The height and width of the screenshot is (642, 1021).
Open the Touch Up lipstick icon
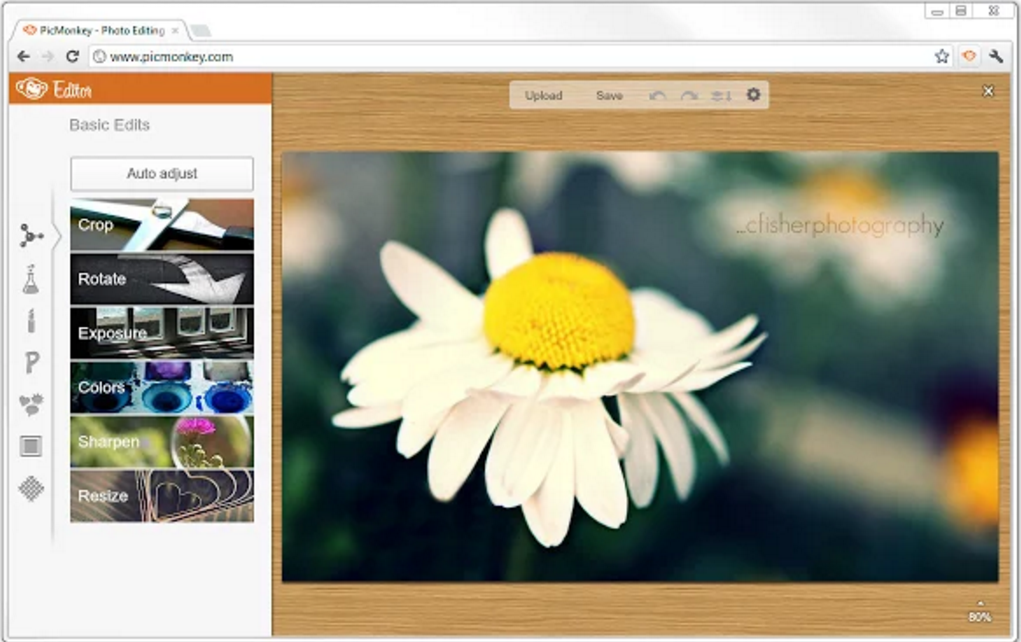point(31,320)
